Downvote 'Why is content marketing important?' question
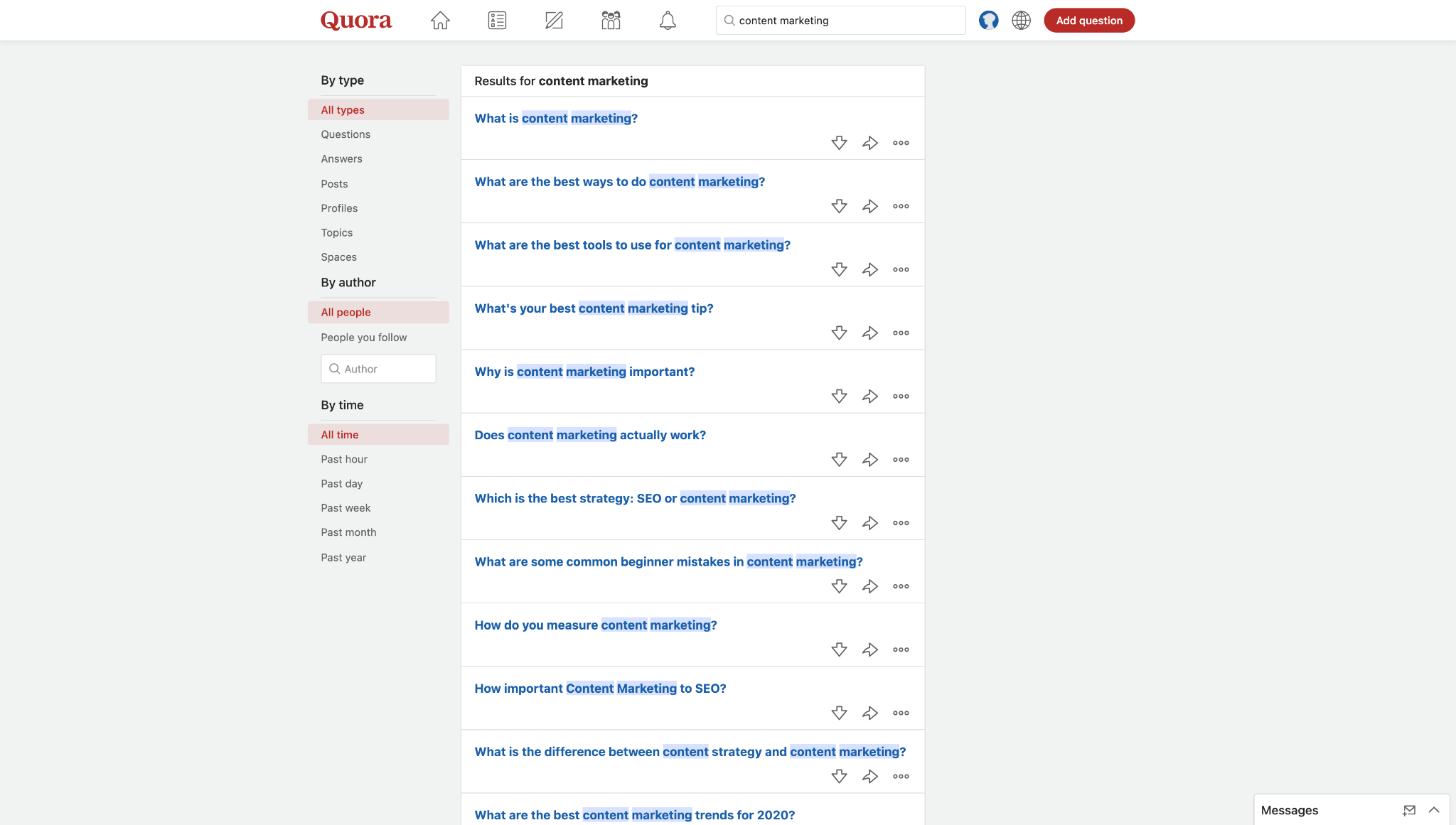The height and width of the screenshot is (825, 1456). coord(839,396)
